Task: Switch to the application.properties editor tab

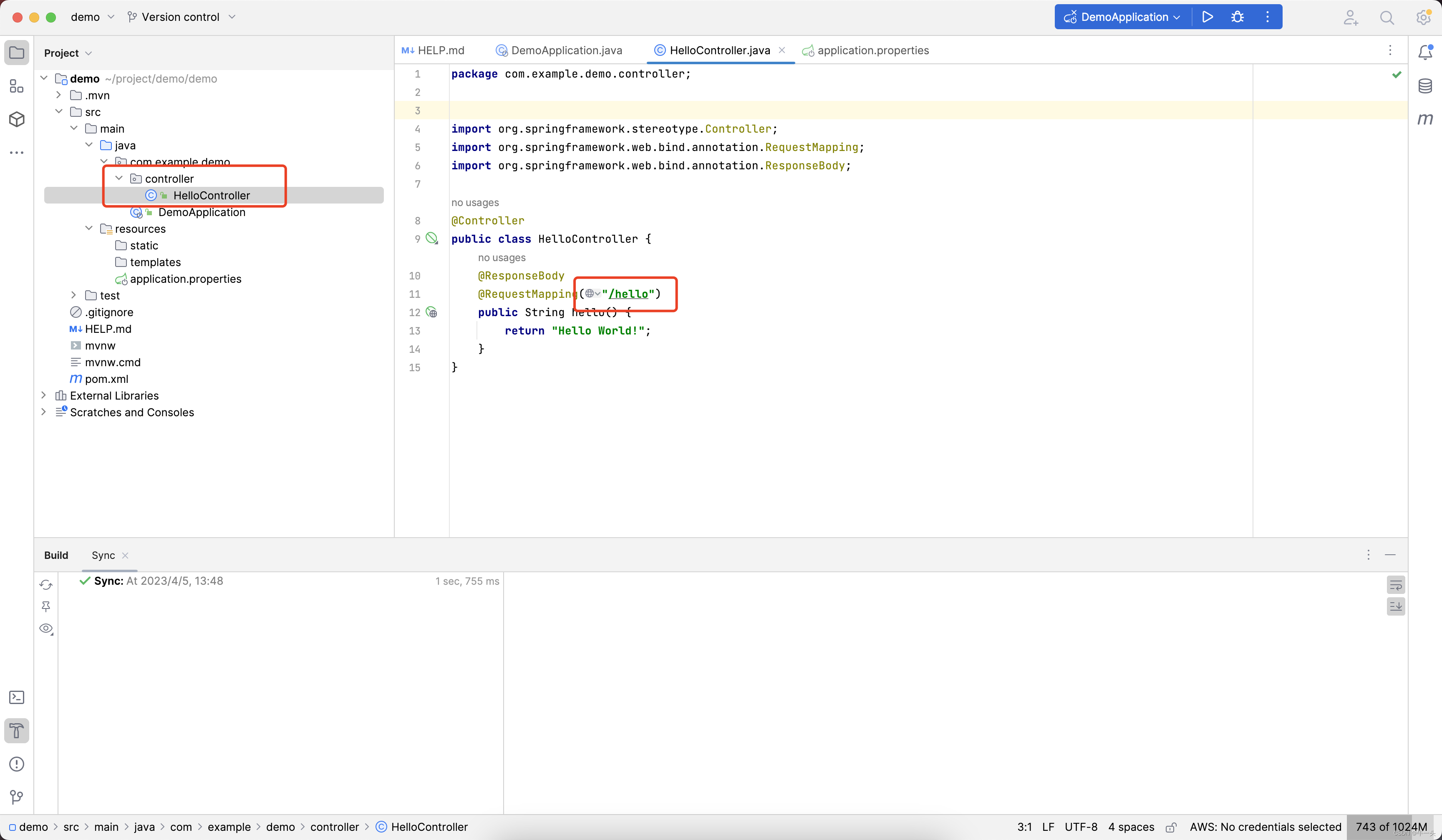Action: (x=872, y=50)
